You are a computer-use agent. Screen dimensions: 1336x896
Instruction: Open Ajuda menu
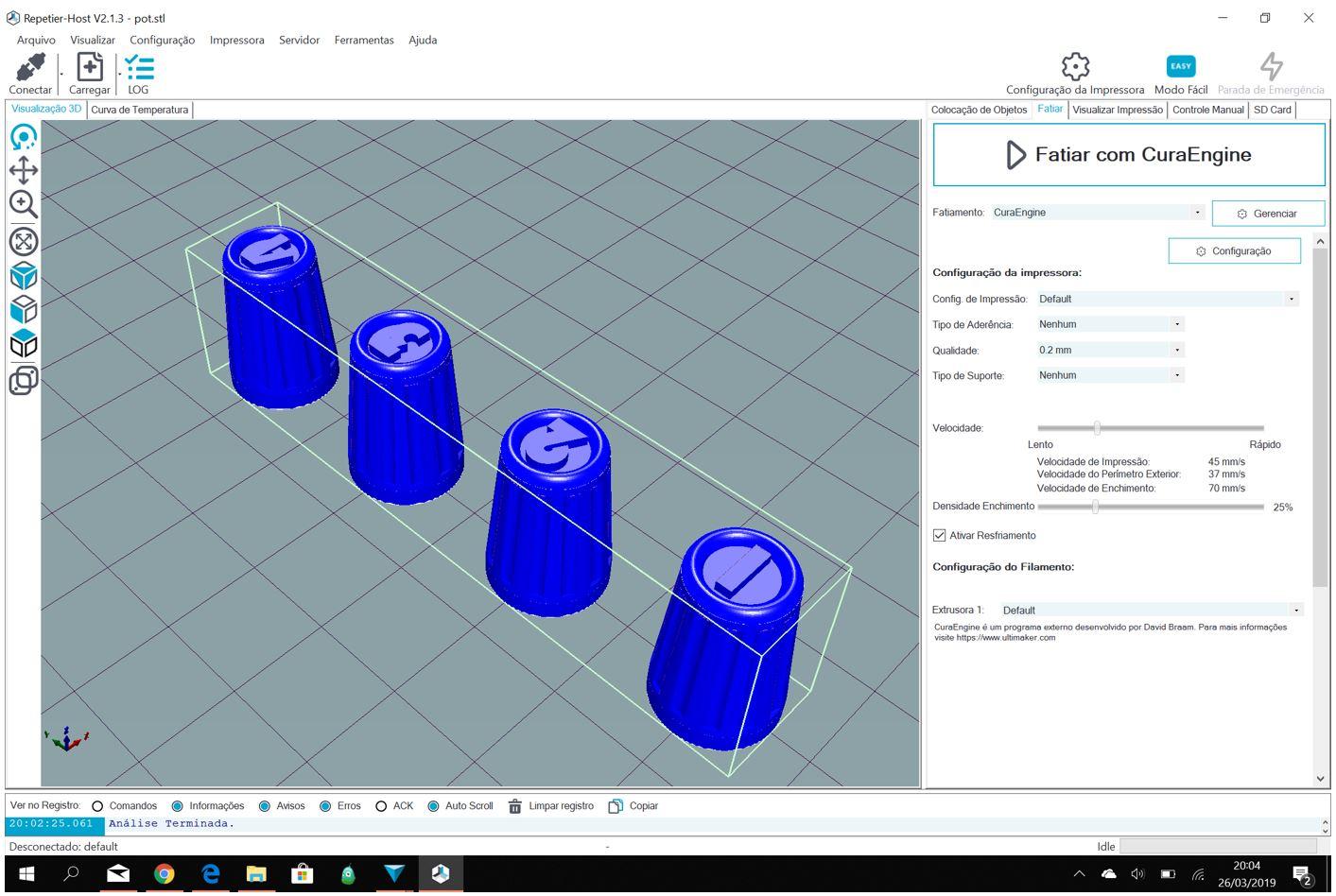(423, 40)
